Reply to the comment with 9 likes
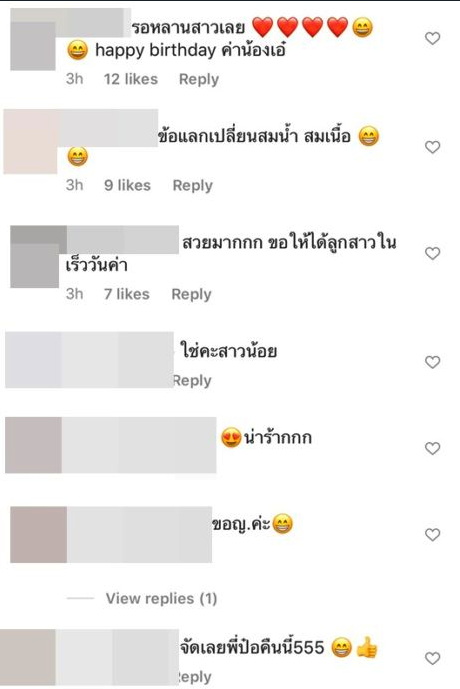Viewport: 460px width, 689px height. tap(192, 186)
